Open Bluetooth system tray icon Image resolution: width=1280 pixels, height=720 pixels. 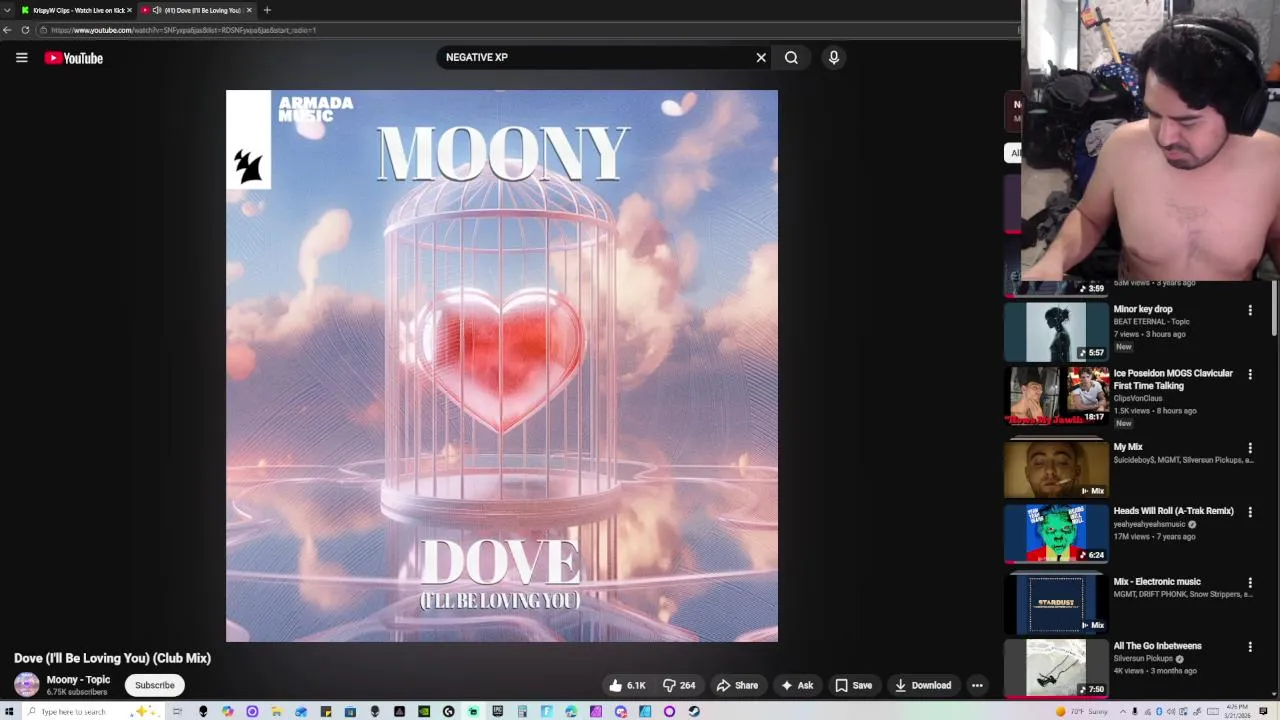coord(1159,711)
